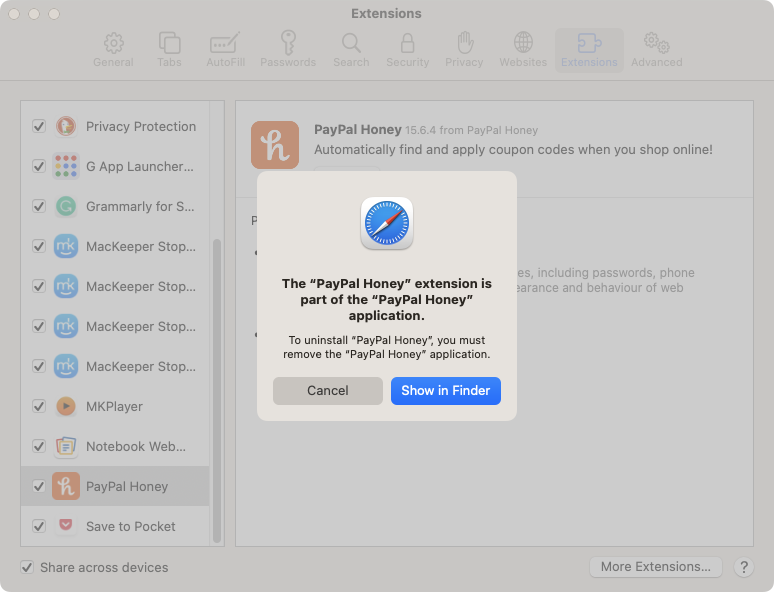
Task: Uncheck the Notebook Web extension checkbox
Action: [39, 446]
